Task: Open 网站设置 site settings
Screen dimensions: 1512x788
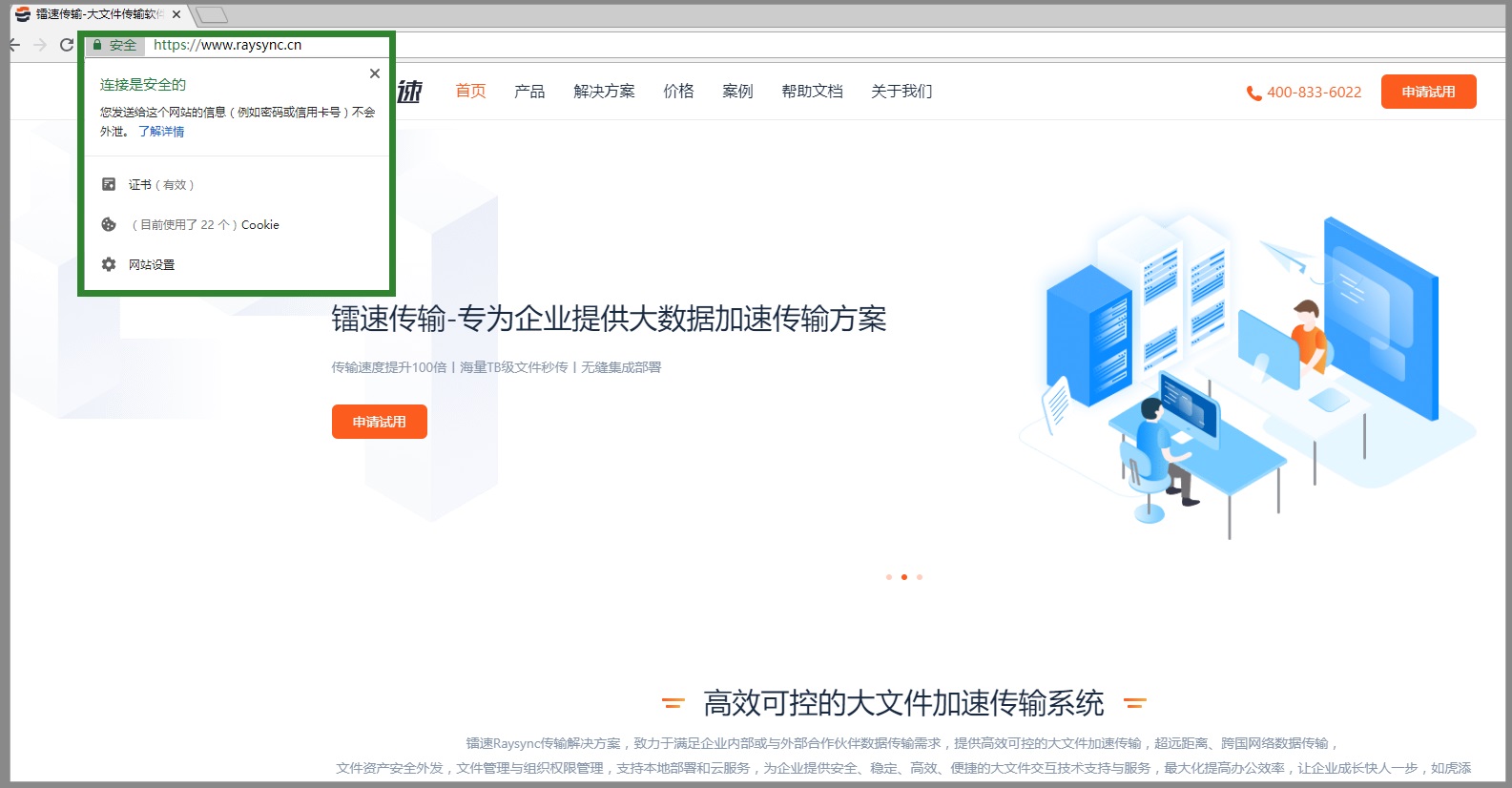Action: click(138, 264)
